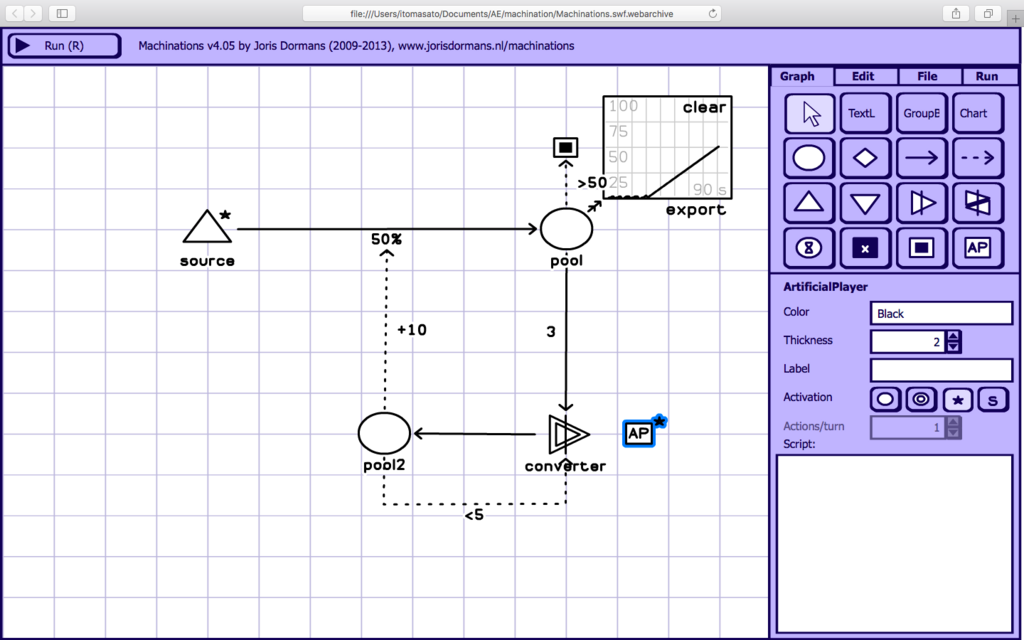Set activation to passive single circle

point(886,399)
